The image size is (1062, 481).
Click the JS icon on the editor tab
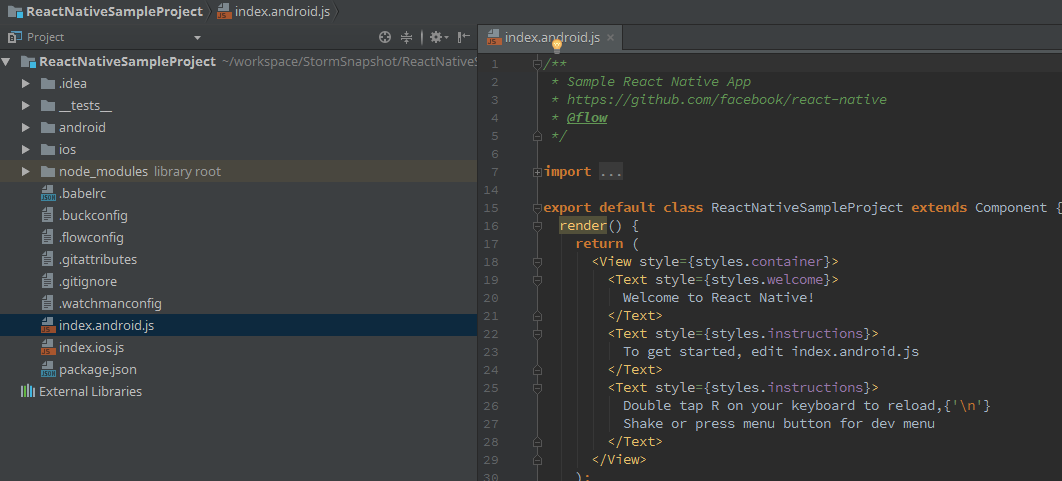click(x=493, y=38)
